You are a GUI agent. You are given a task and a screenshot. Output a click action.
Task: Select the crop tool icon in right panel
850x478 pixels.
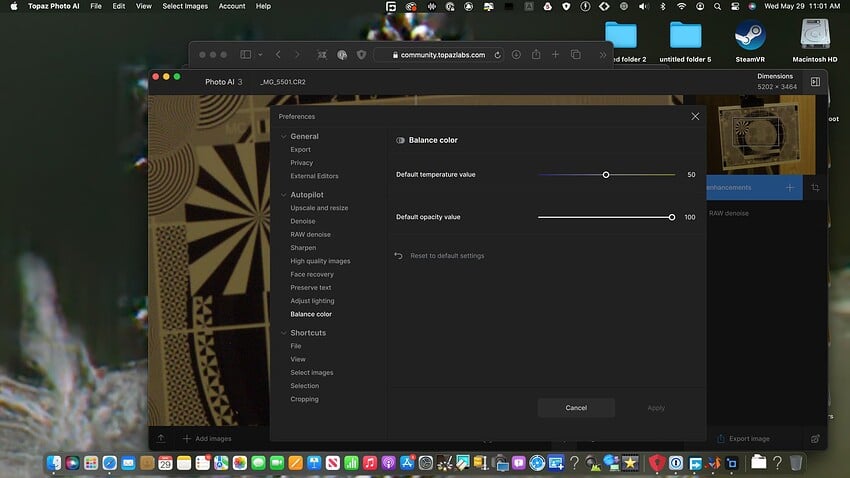tap(815, 188)
